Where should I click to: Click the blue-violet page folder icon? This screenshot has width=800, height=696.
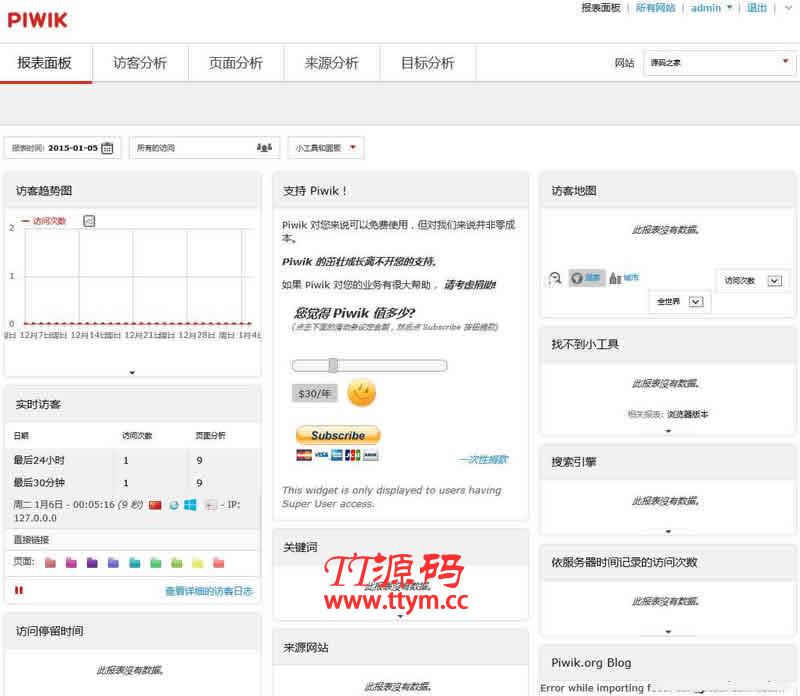(x=113, y=563)
